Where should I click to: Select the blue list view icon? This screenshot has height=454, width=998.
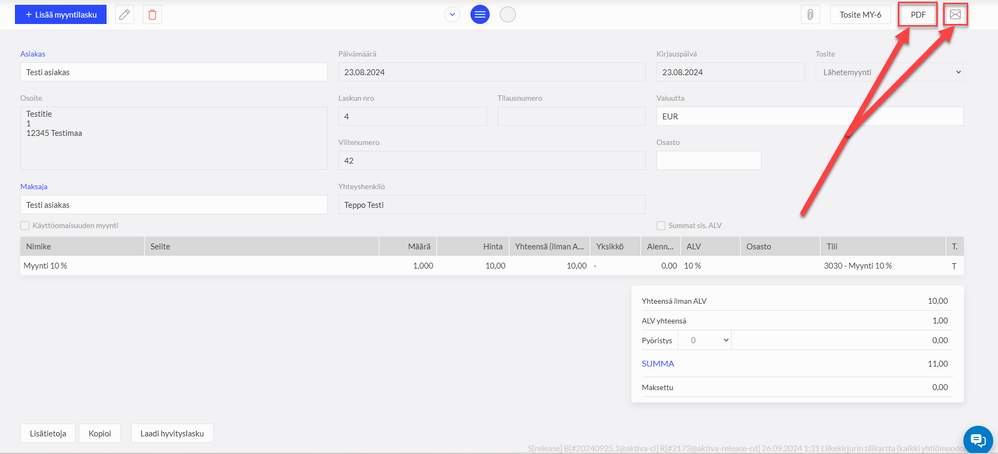pyautogui.click(x=480, y=14)
